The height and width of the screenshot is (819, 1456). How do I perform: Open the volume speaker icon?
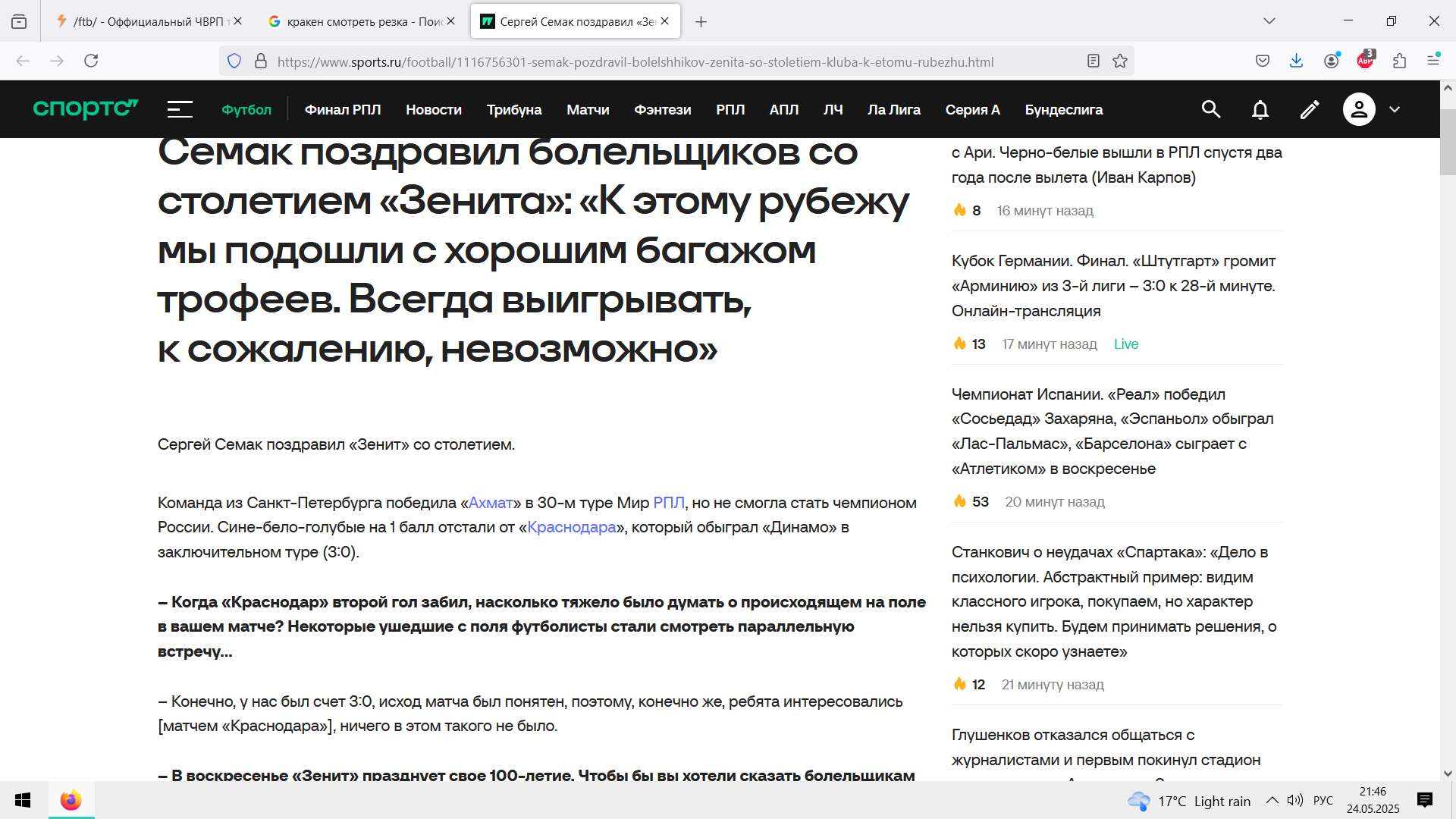point(1295,800)
